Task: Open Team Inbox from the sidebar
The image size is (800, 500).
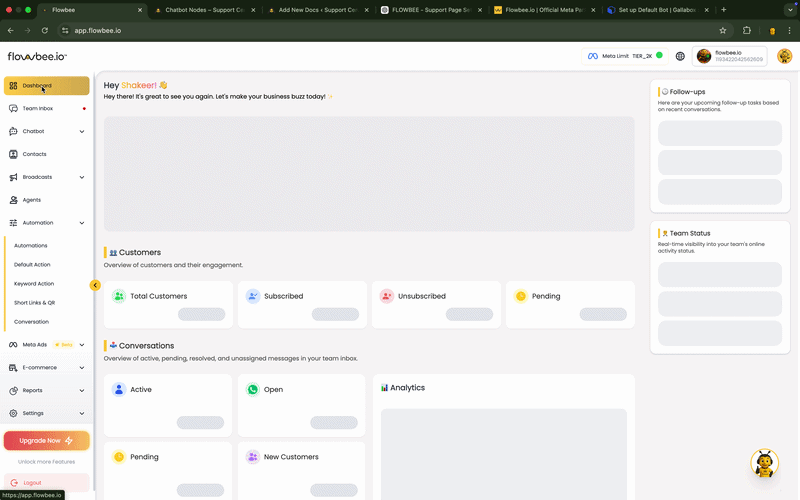Action: (x=38, y=108)
